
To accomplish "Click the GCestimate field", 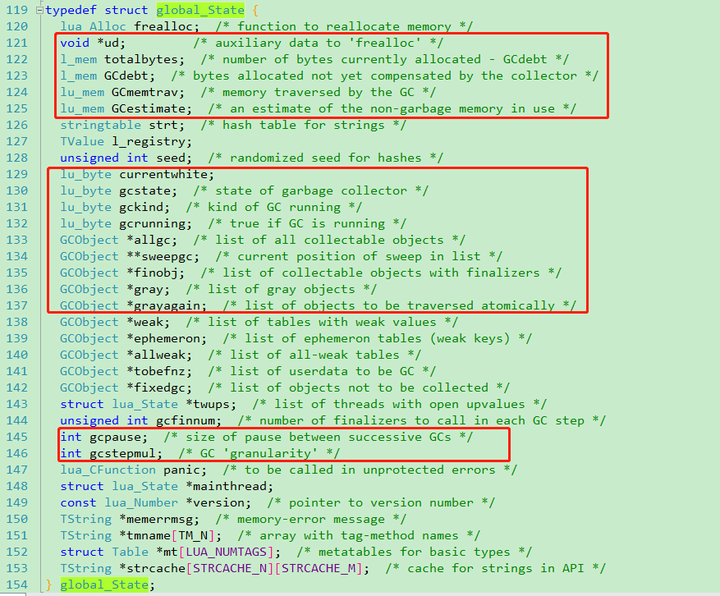I will [x=149, y=109].
